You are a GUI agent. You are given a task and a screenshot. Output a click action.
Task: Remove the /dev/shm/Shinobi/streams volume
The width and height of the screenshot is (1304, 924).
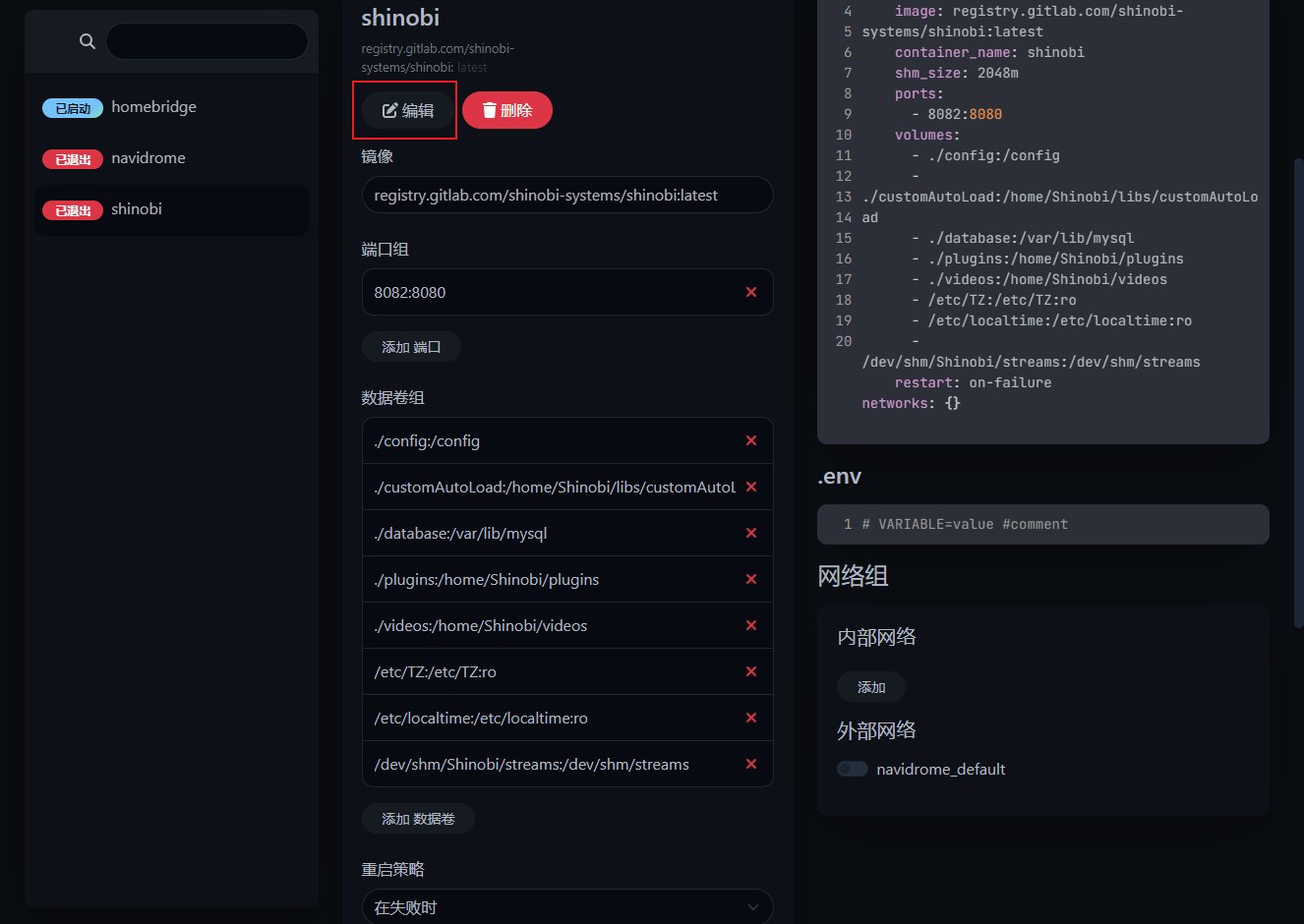(x=751, y=764)
